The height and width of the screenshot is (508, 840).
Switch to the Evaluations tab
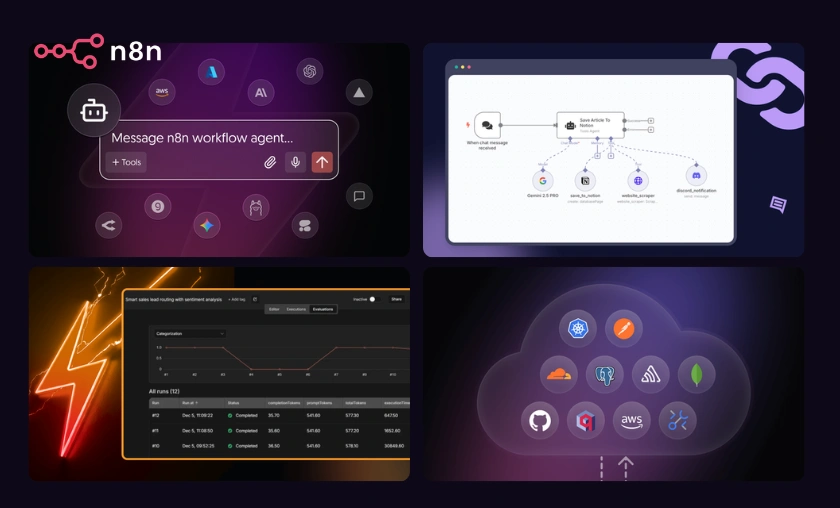[323, 309]
